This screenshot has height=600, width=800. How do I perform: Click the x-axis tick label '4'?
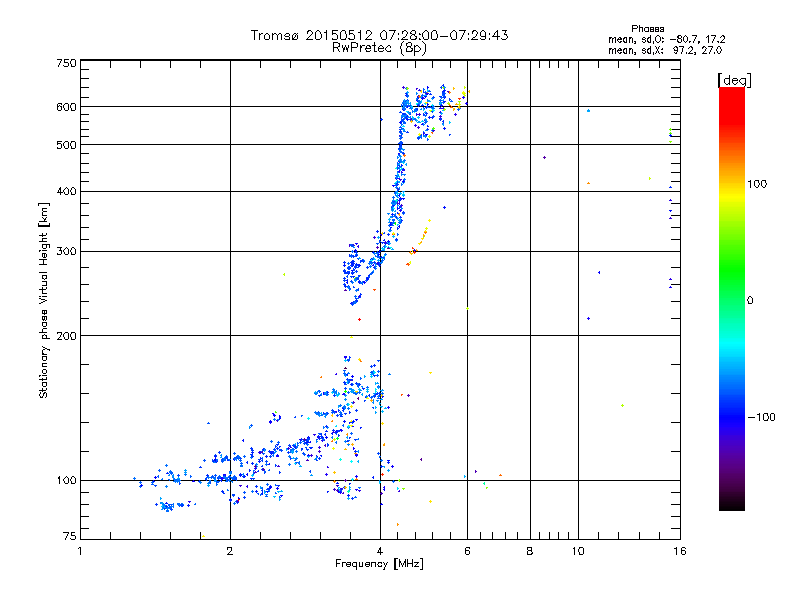pyautogui.click(x=380, y=551)
